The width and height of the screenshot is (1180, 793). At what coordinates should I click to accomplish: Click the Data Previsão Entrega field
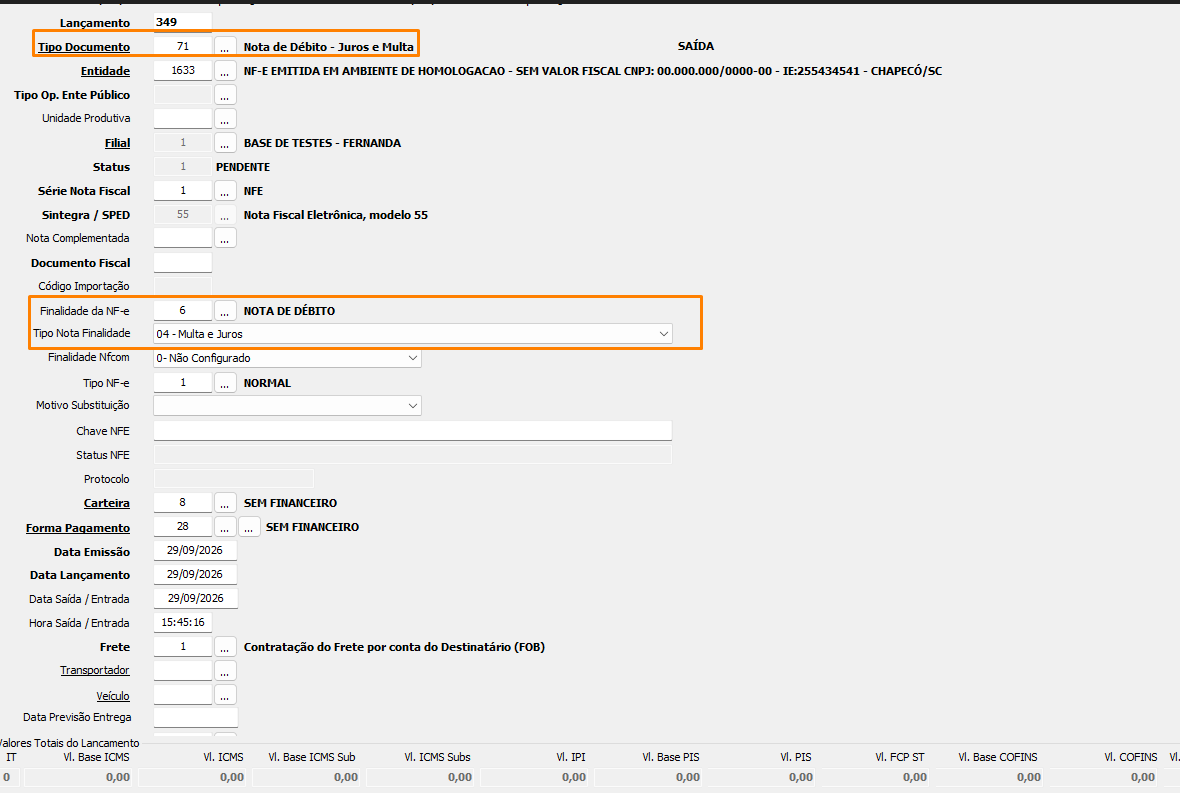tap(196, 717)
